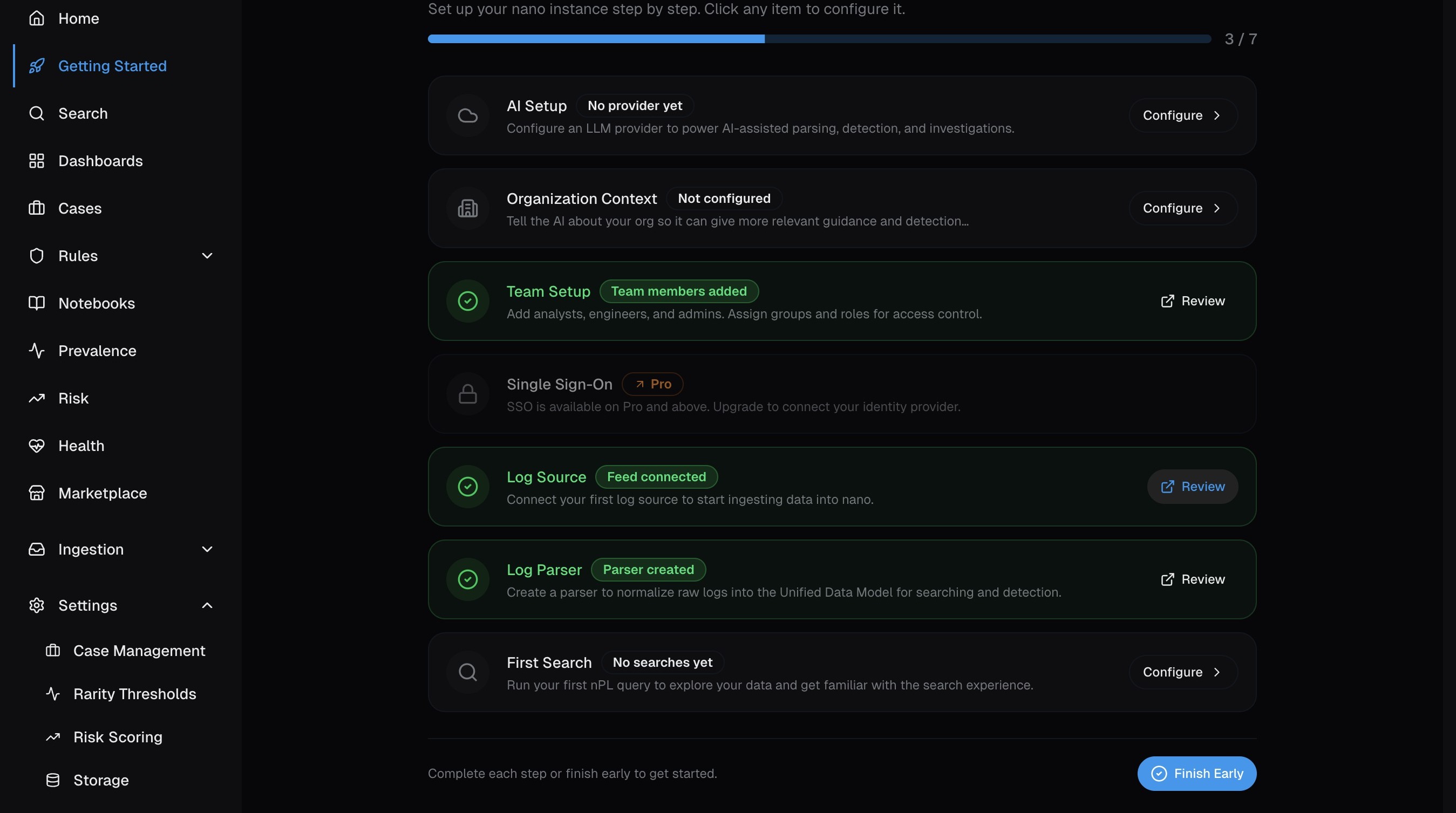Click the Dashboards grid icon
The image size is (1456, 813).
(x=37, y=161)
